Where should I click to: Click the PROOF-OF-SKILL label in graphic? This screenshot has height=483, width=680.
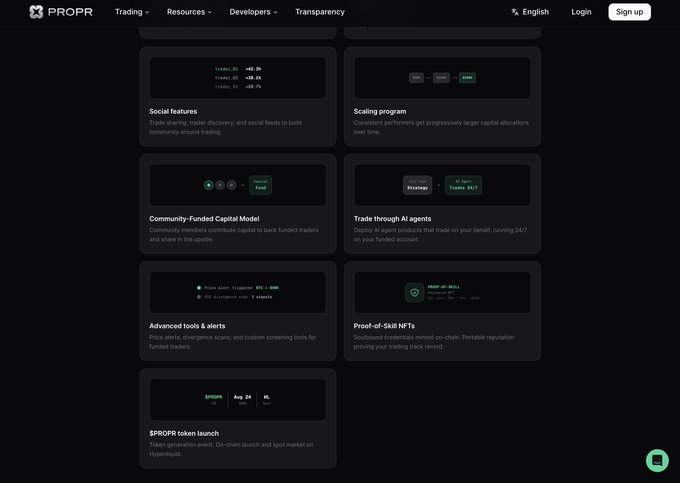(x=444, y=287)
